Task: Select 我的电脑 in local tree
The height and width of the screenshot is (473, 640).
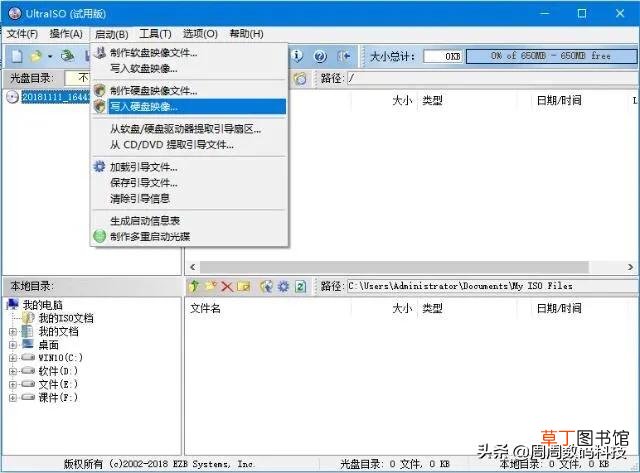Action: [x=42, y=305]
